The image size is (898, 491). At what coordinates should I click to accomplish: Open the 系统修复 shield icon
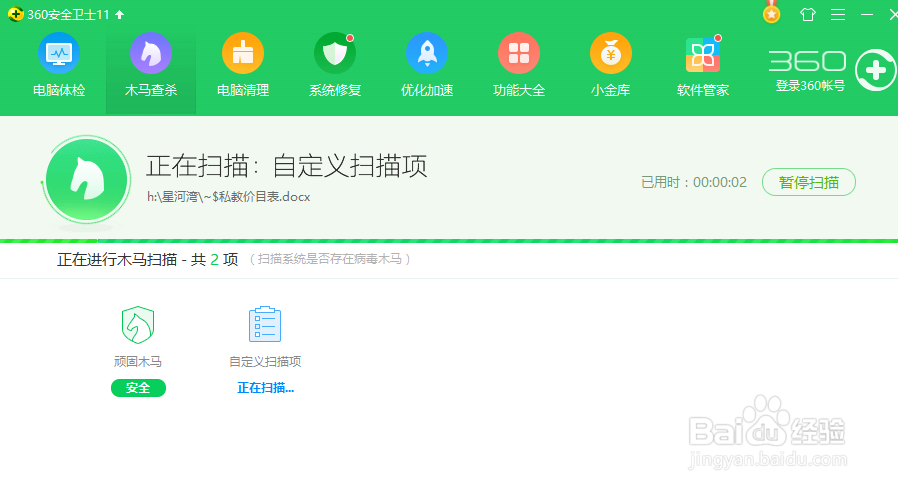335,53
